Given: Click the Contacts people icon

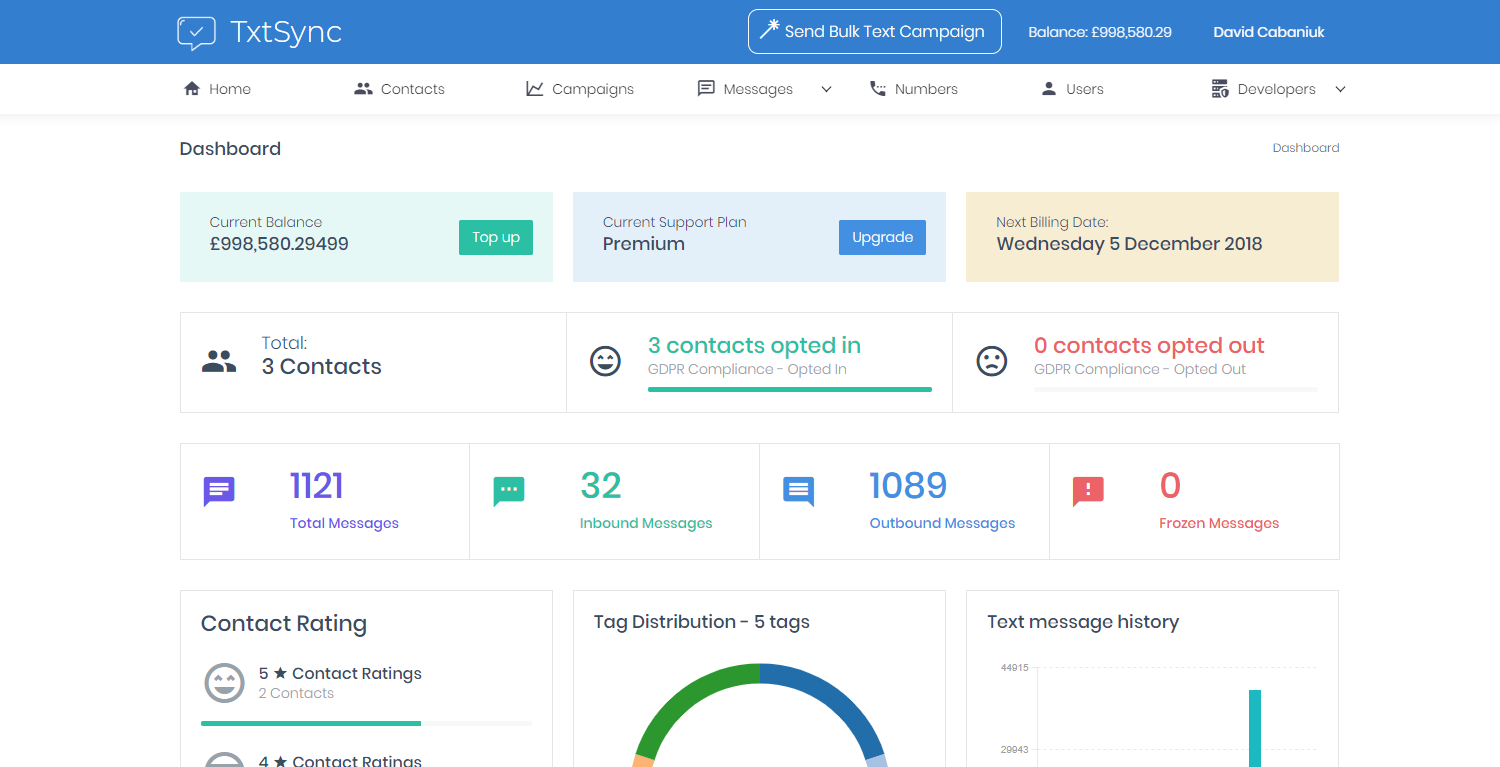Looking at the screenshot, I should click(362, 88).
